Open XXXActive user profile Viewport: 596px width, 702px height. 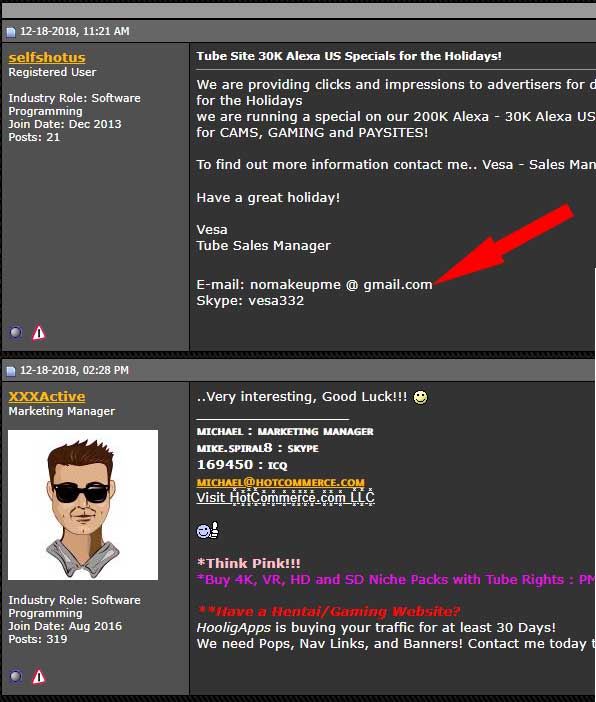[x=47, y=396]
